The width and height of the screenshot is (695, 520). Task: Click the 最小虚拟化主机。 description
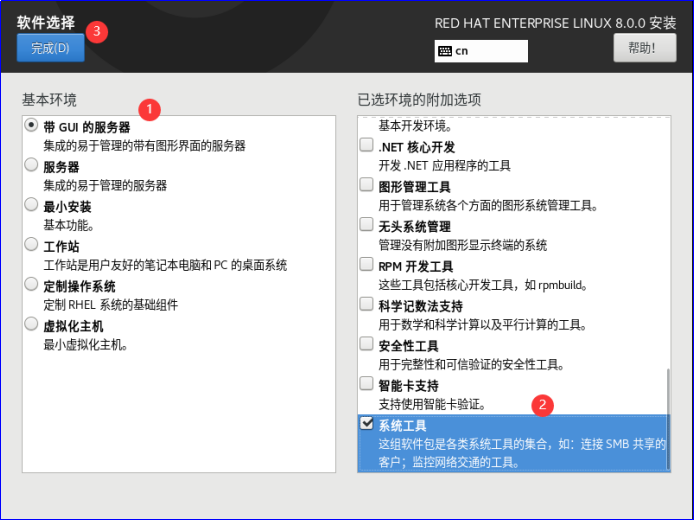pyautogui.click(x=86, y=344)
